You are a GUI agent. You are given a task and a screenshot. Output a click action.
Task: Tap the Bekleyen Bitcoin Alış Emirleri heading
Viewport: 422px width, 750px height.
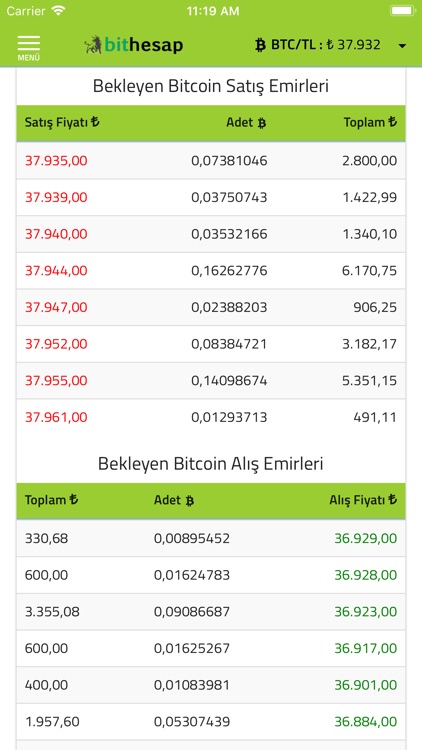211,463
